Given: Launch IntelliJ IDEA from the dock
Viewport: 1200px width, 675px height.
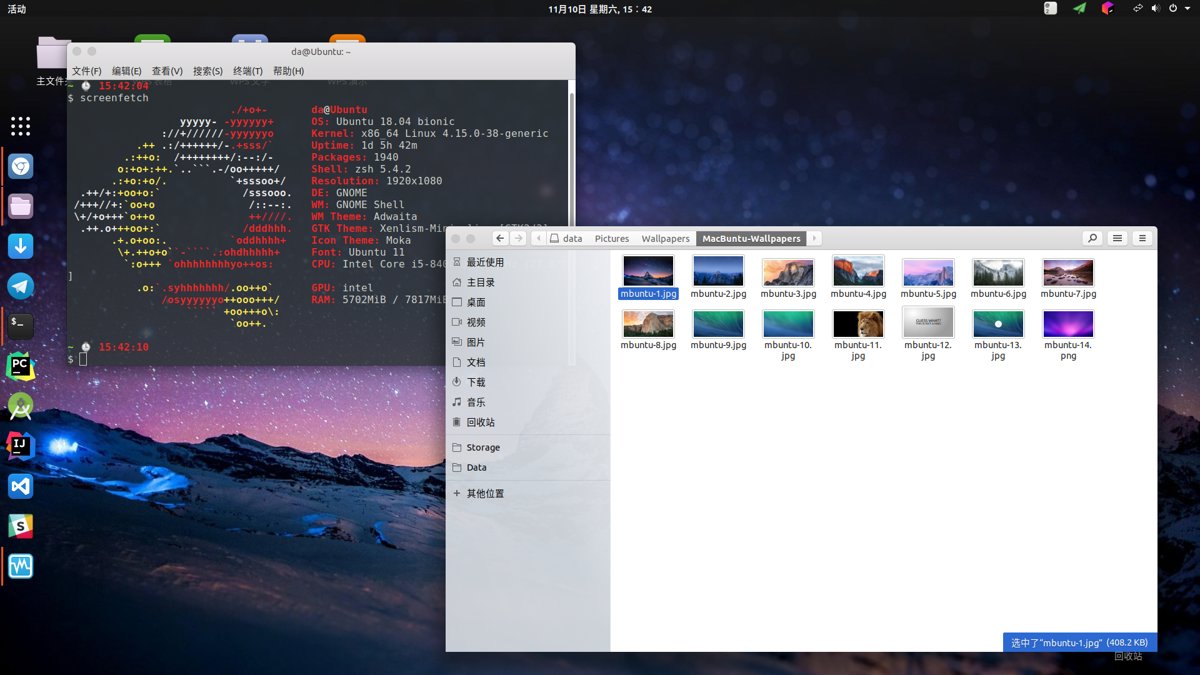Looking at the screenshot, I should coord(21,445).
